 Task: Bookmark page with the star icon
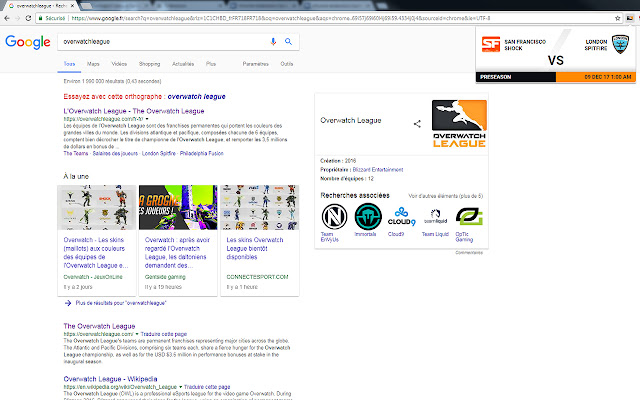point(618,18)
